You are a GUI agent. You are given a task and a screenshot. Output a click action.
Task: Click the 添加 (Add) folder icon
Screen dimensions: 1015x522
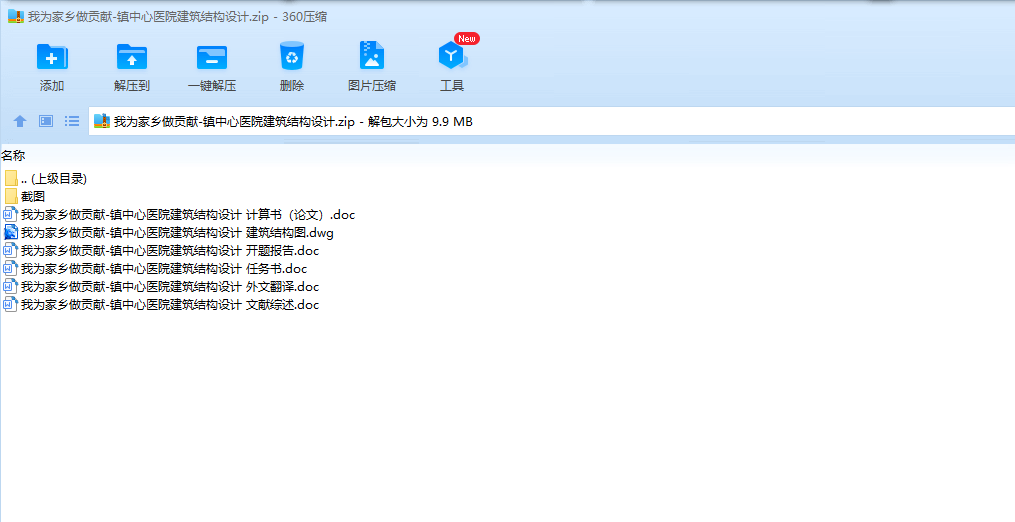(52, 57)
